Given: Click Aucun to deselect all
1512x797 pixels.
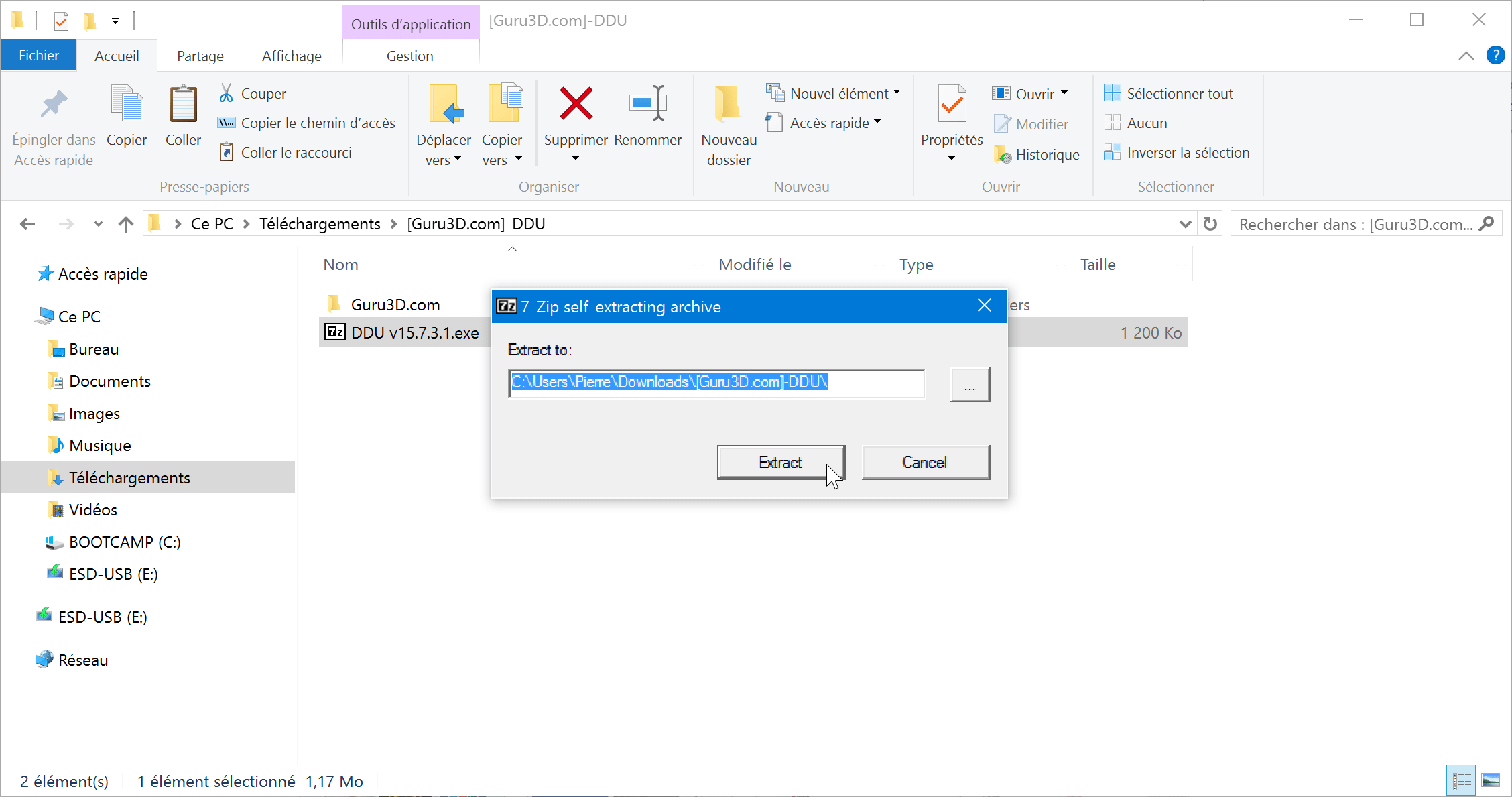Looking at the screenshot, I should point(1136,123).
